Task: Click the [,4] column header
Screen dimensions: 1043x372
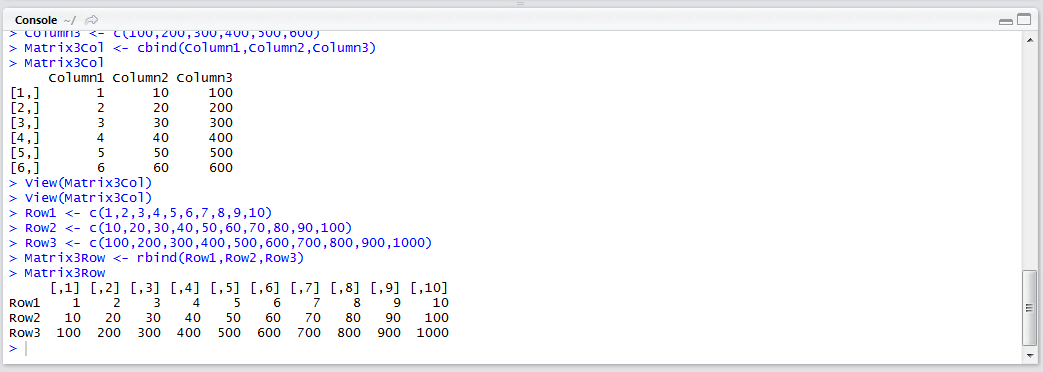Action: pyautogui.click(x=185, y=288)
